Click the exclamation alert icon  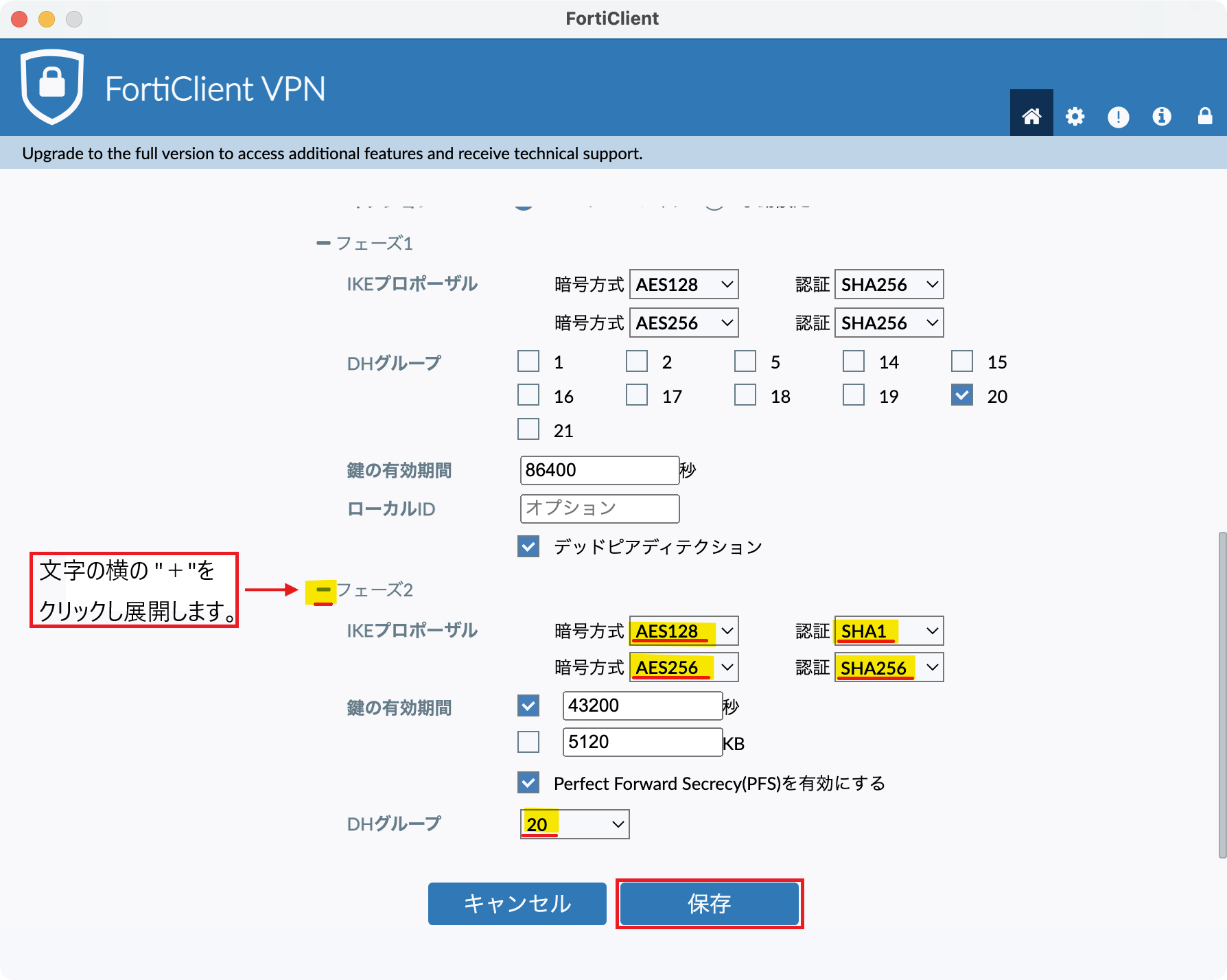[x=1118, y=117]
